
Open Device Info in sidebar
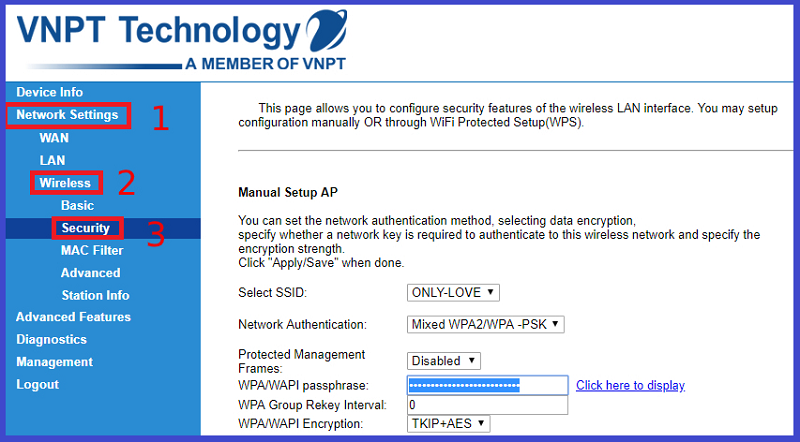[x=49, y=92]
